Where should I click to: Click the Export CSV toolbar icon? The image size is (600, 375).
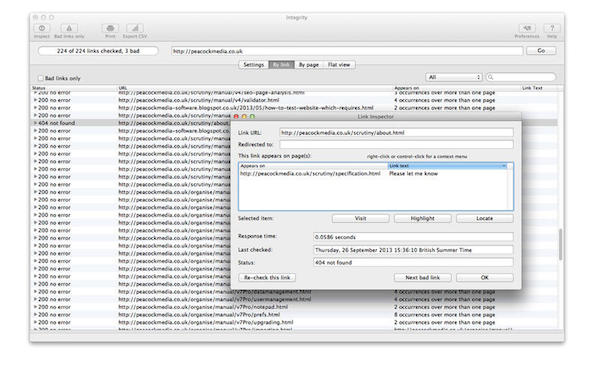(135, 28)
